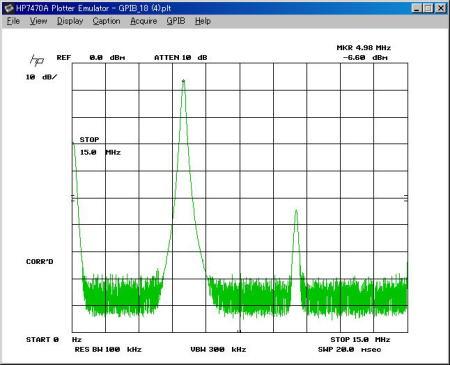The height and width of the screenshot is (365, 450).
Task: Open the Caption menu
Action: [106, 21]
